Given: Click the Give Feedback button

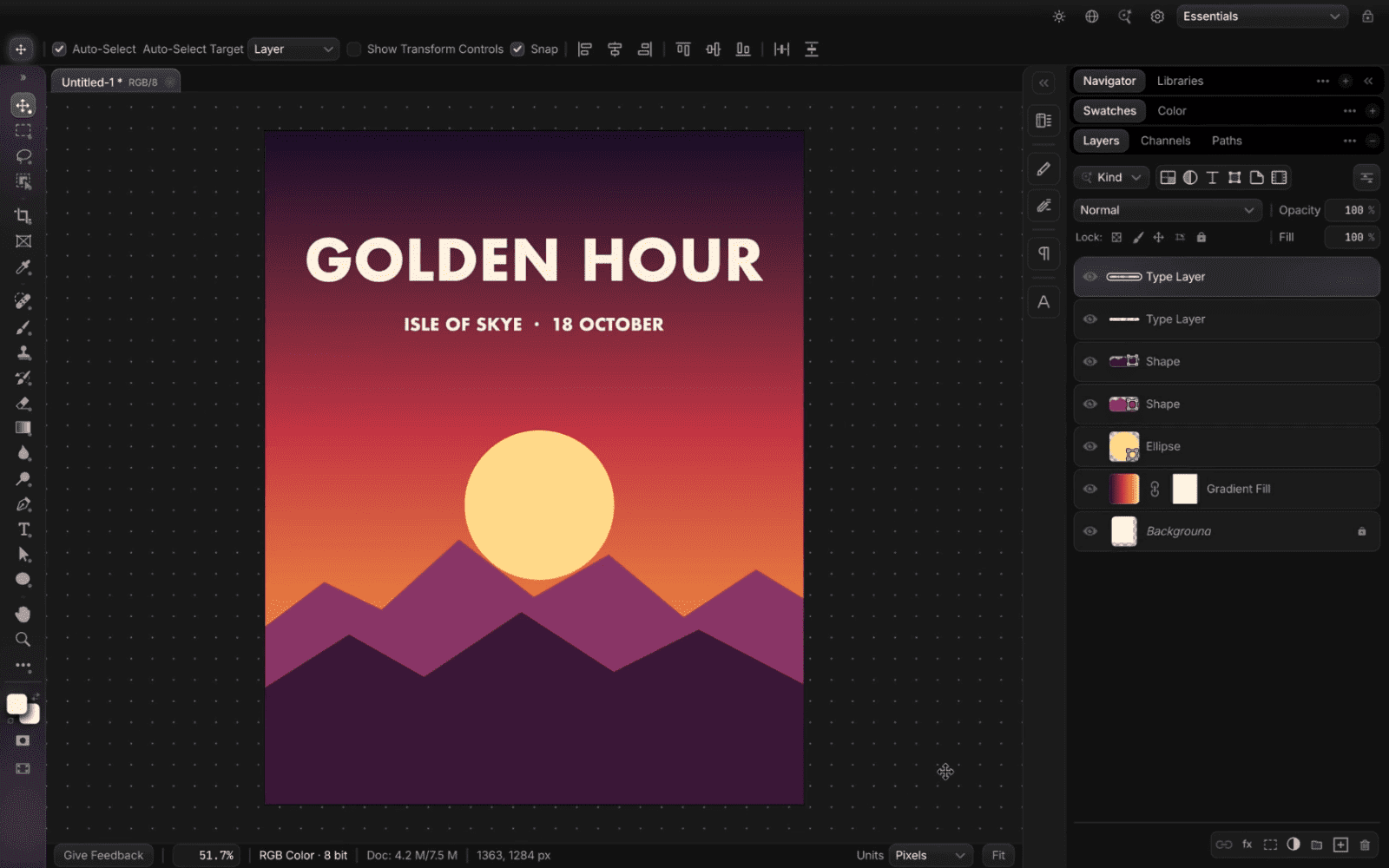Looking at the screenshot, I should point(103,855).
